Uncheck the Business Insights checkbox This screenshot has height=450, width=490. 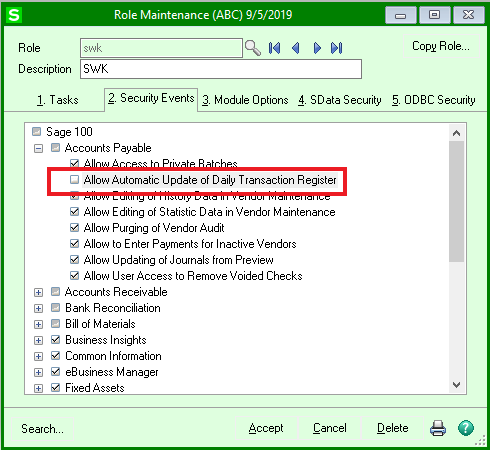tap(55, 340)
